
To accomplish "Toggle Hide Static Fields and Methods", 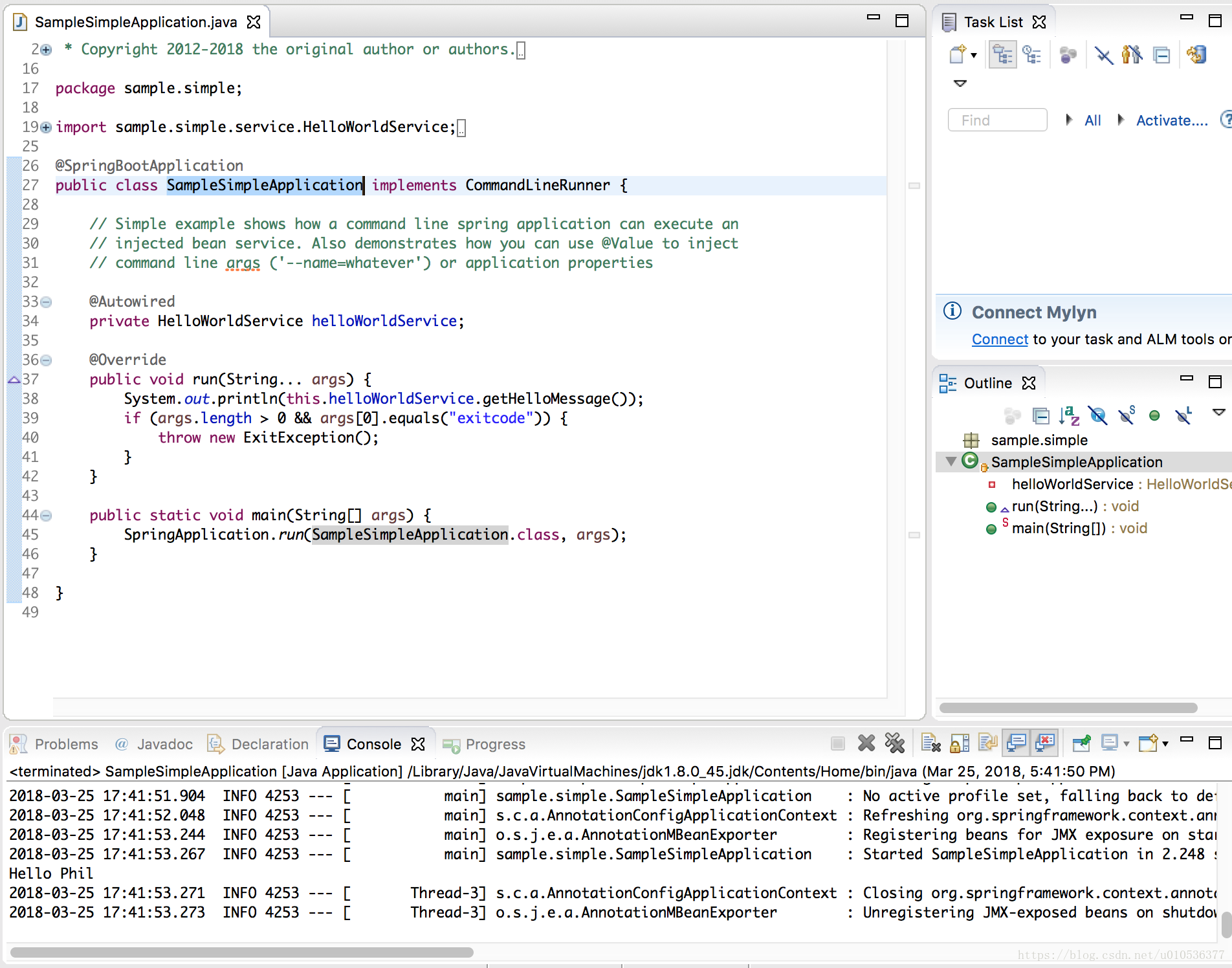I will tap(1127, 415).
